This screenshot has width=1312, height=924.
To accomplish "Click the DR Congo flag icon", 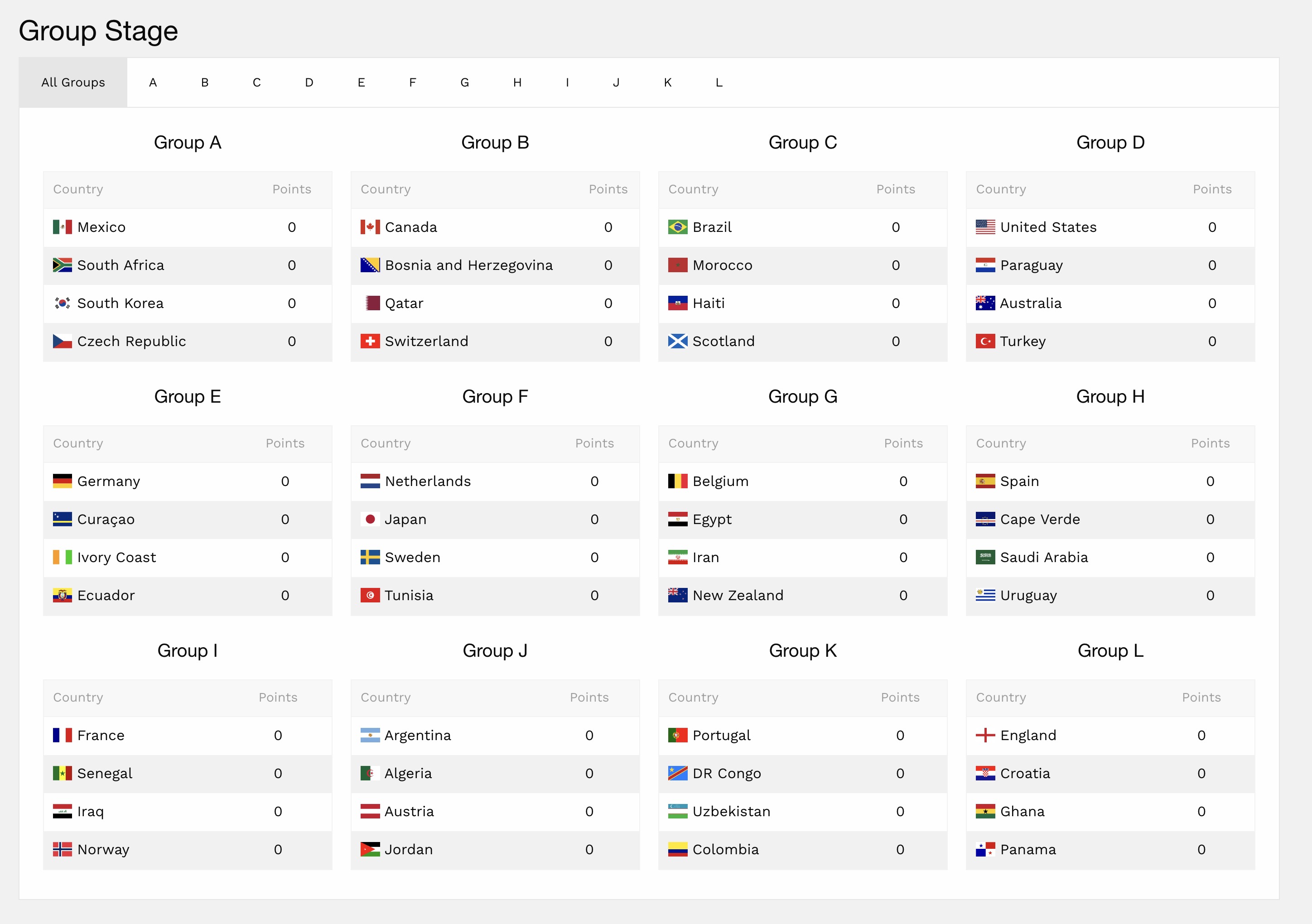I will point(678,773).
